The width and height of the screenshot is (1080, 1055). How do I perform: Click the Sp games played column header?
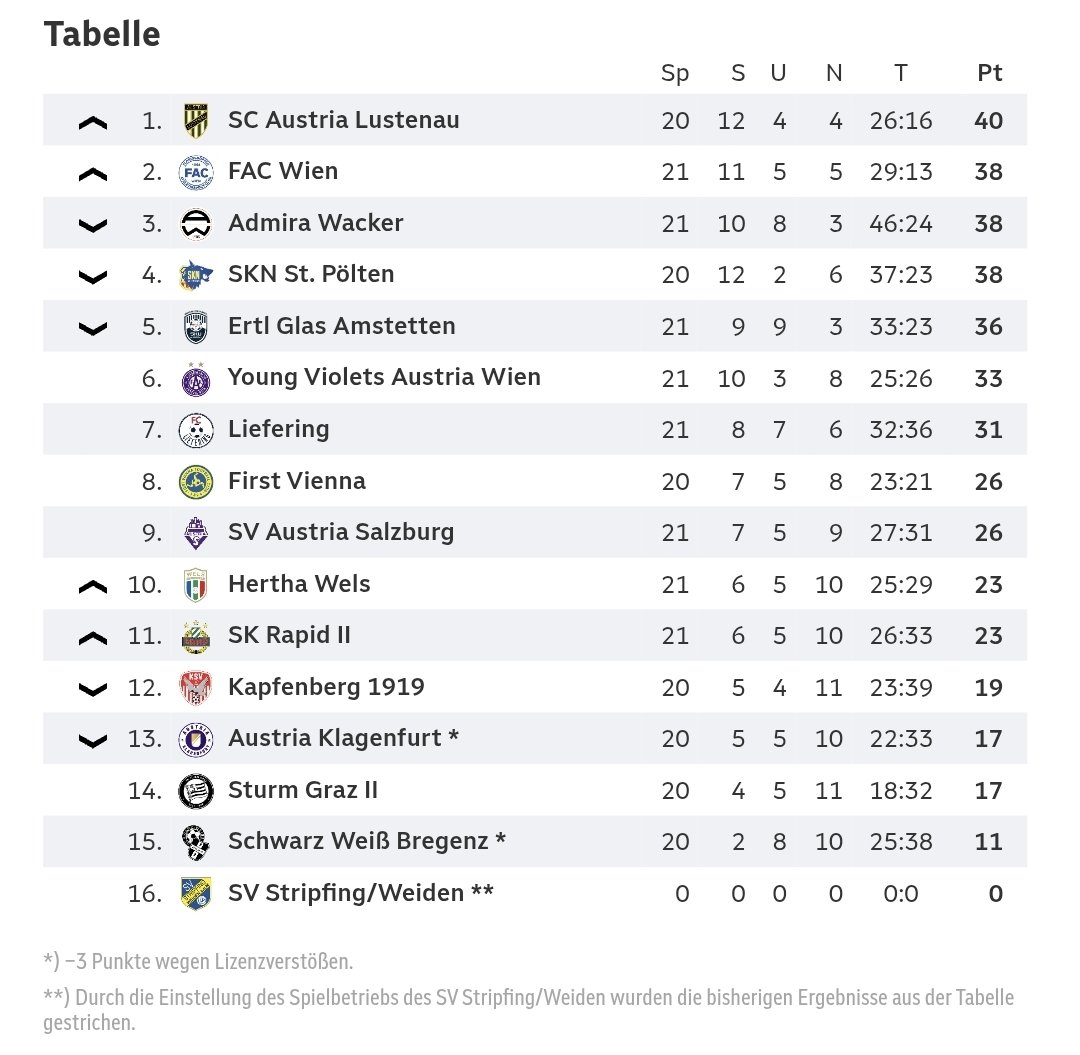click(x=675, y=73)
